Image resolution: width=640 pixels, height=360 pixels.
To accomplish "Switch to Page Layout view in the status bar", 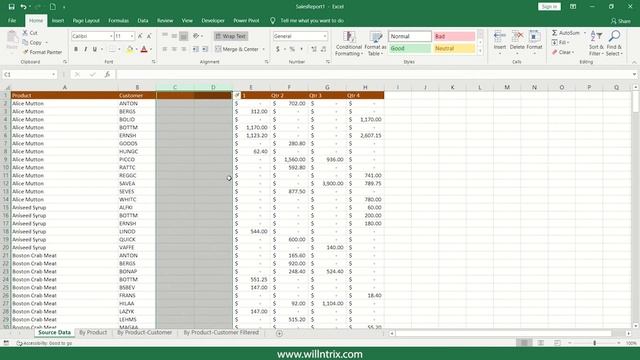I will (x=541, y=343).
